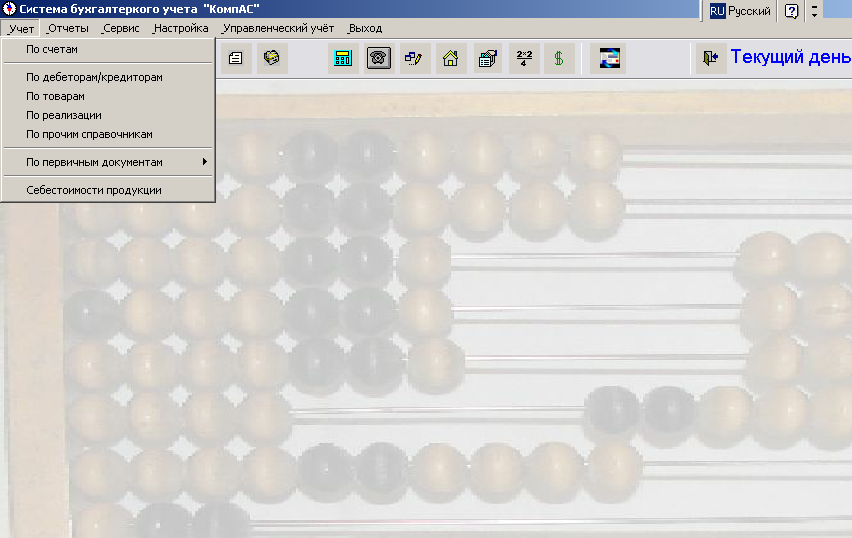The height and width of the screenshot is (538, 852).
Task: Click the colorful striped picture icon
Action: [x=607, y=58]
